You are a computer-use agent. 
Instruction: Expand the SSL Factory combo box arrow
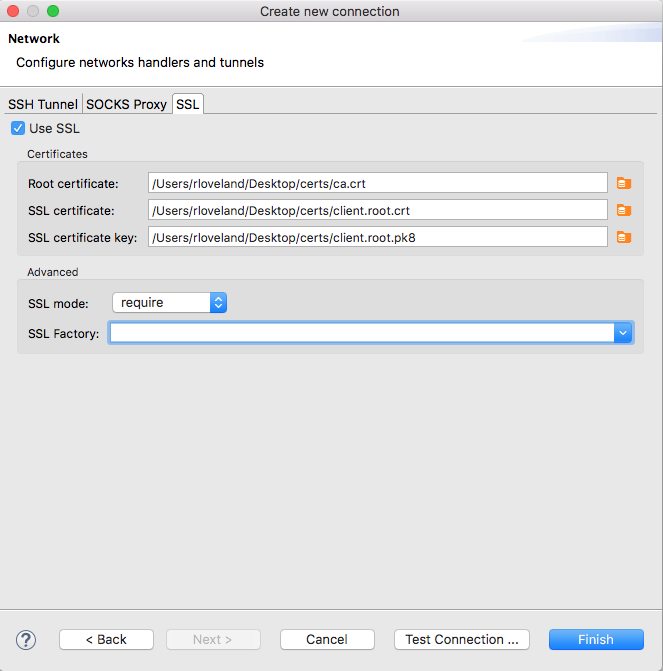tap(623, 333)
